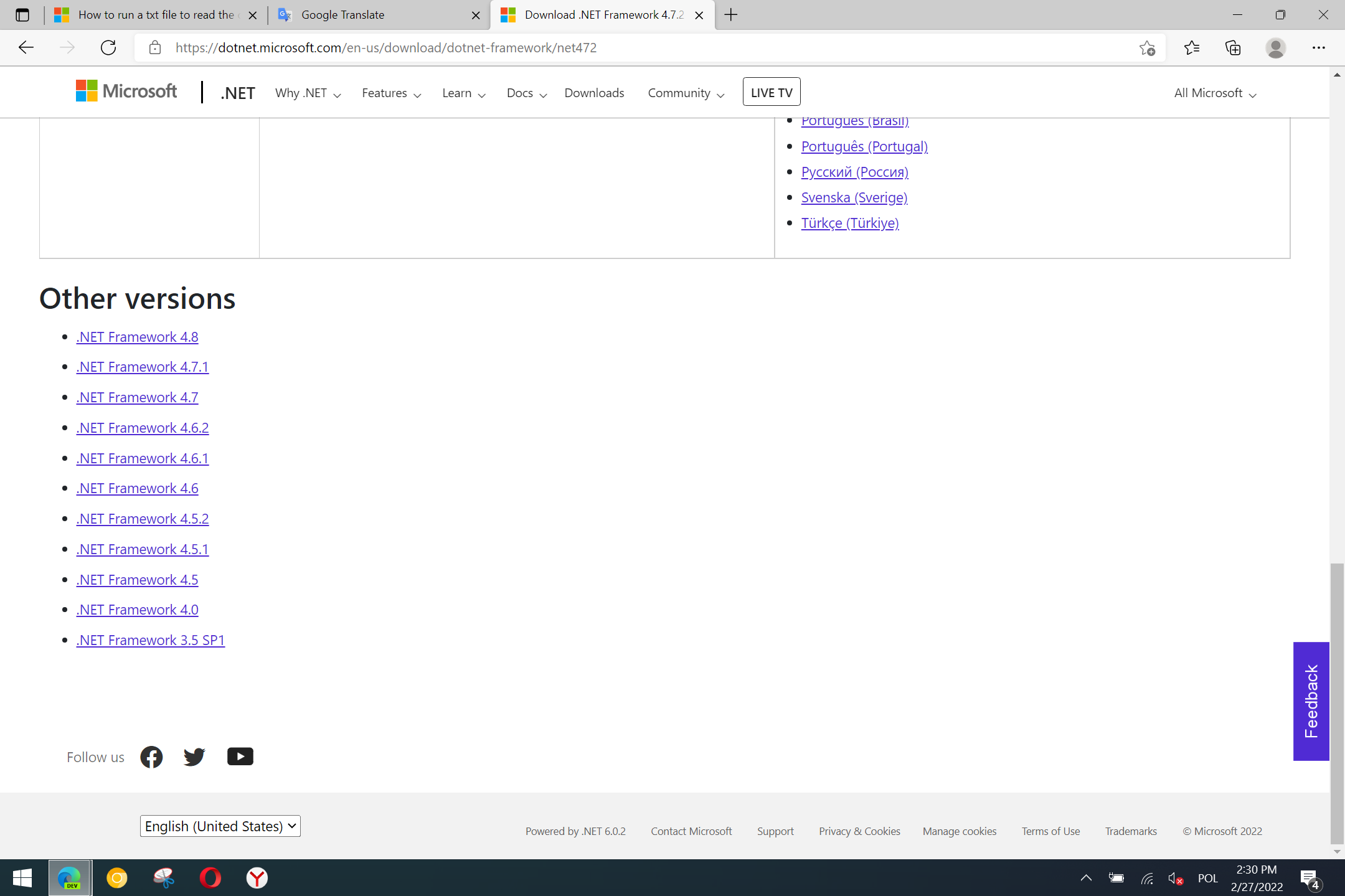
Task: Expand the Docs dropdown
Action: pyautogui.click(x=525, y=92)
